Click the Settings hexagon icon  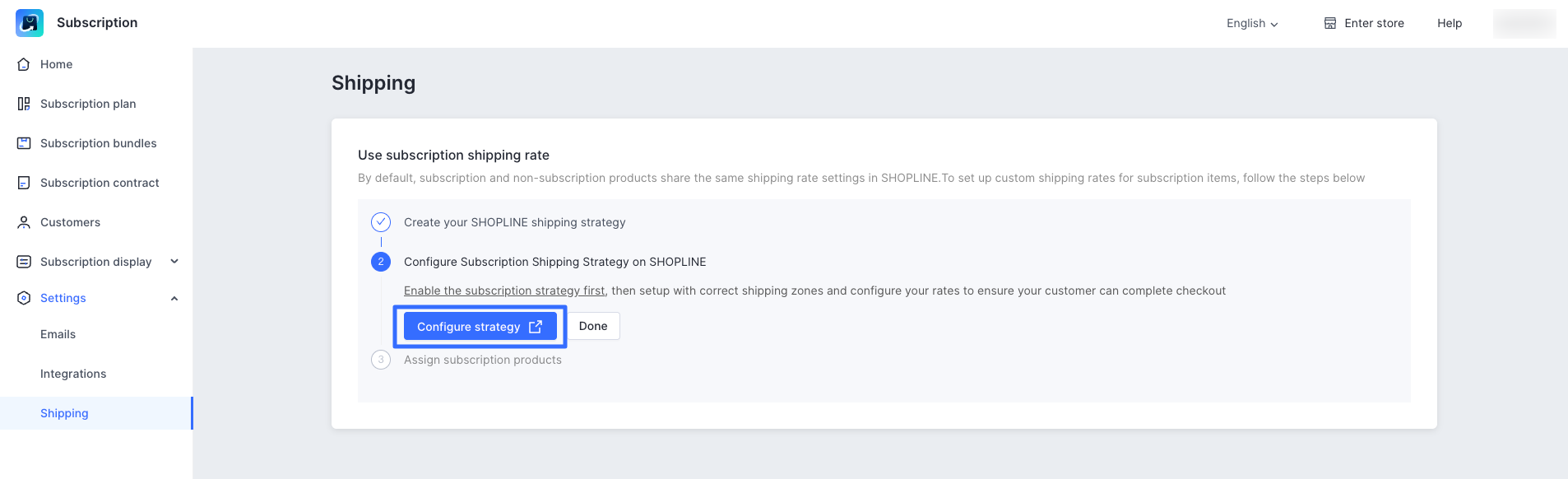pos(24,298)
